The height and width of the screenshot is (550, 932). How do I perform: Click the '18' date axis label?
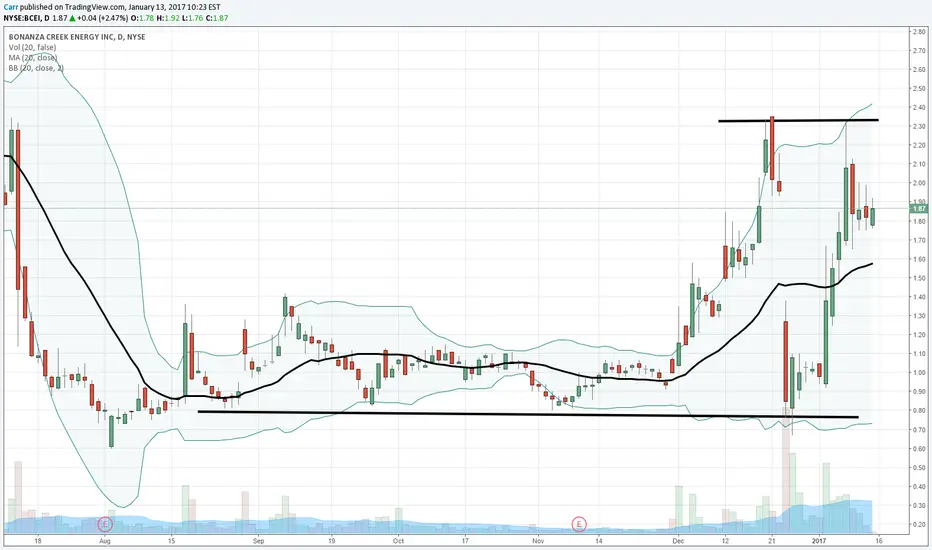[x=38, y=541]
